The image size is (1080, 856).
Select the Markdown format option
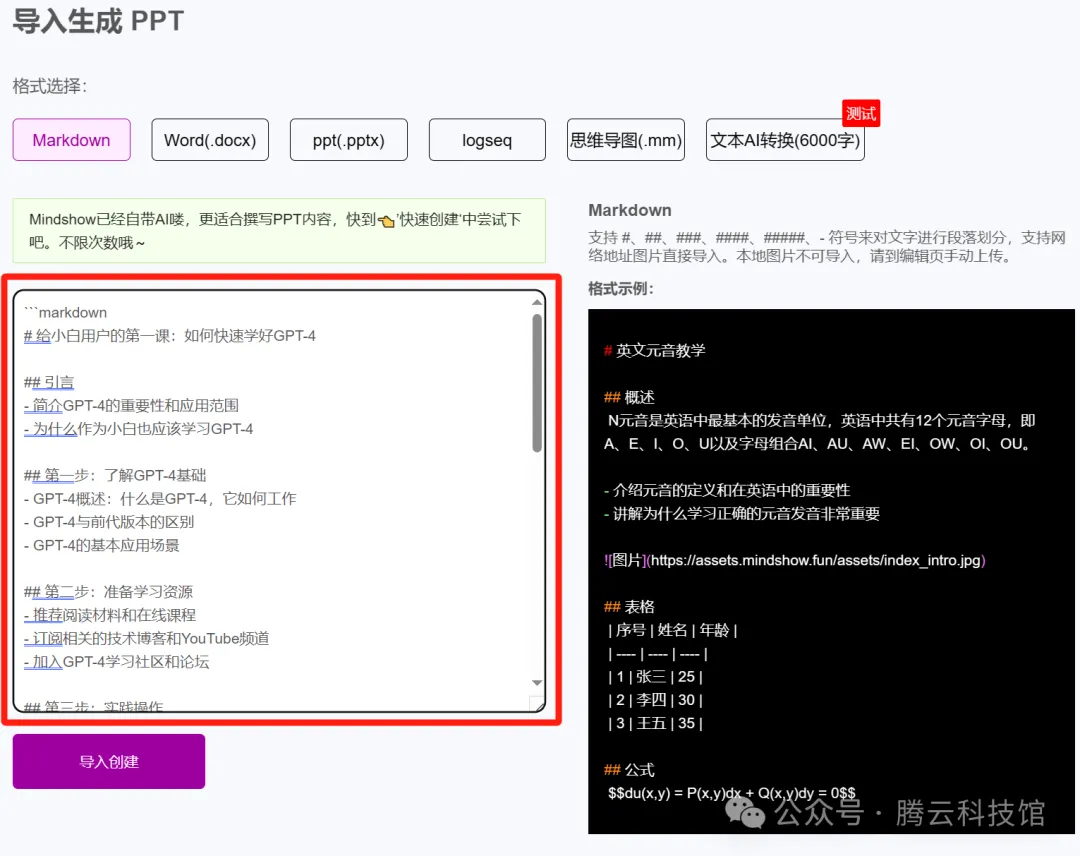(71, 139)
